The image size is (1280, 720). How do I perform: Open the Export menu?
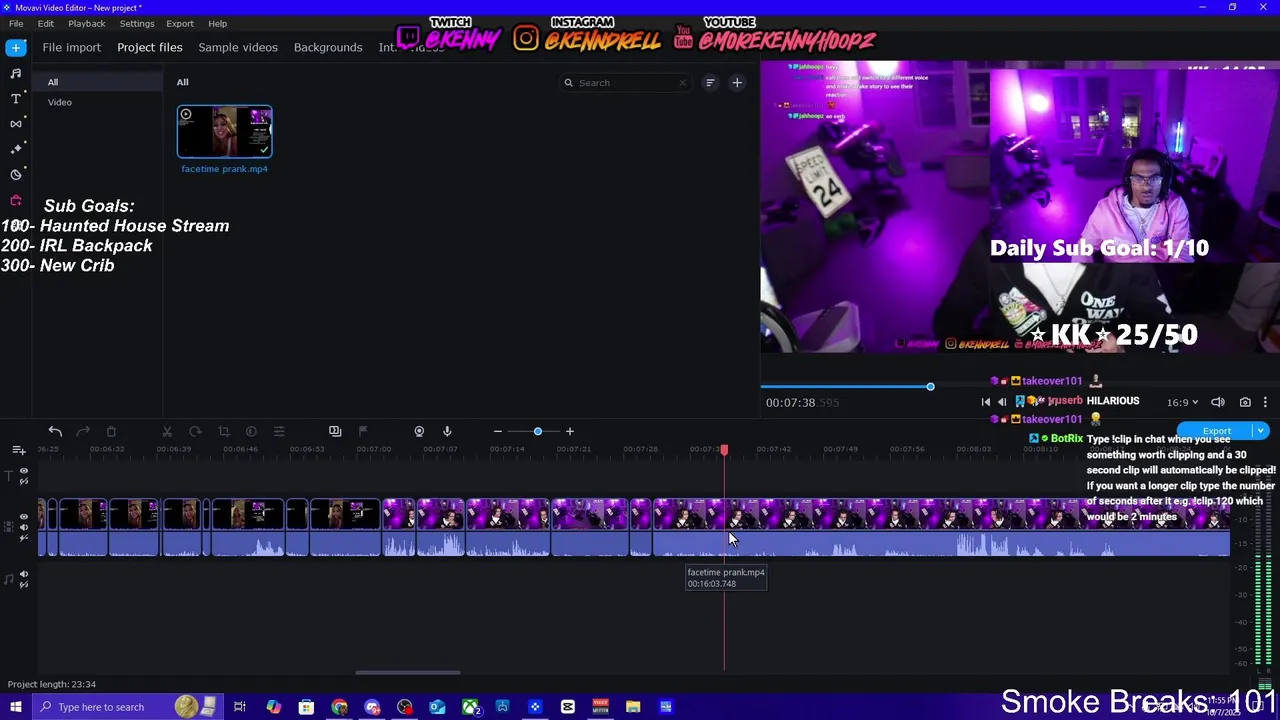coord(180,23)
